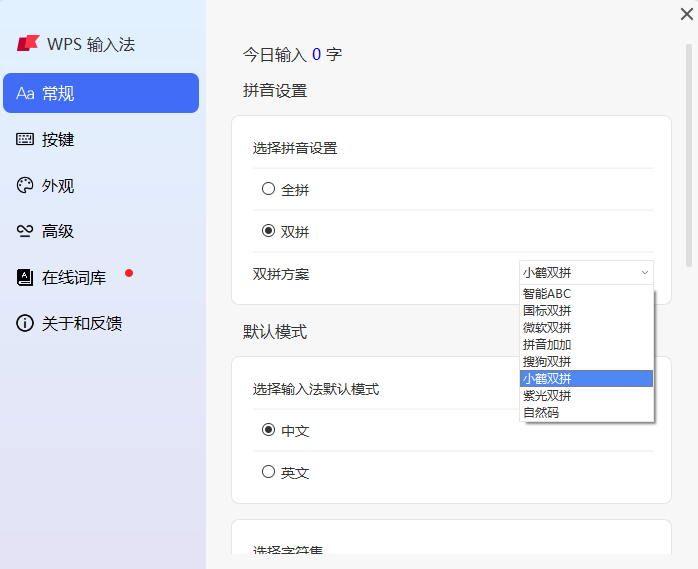The width and height of the screenshot is (698, 569).
Task: Open the 外观 settings tab
Action: click(101, 185)
